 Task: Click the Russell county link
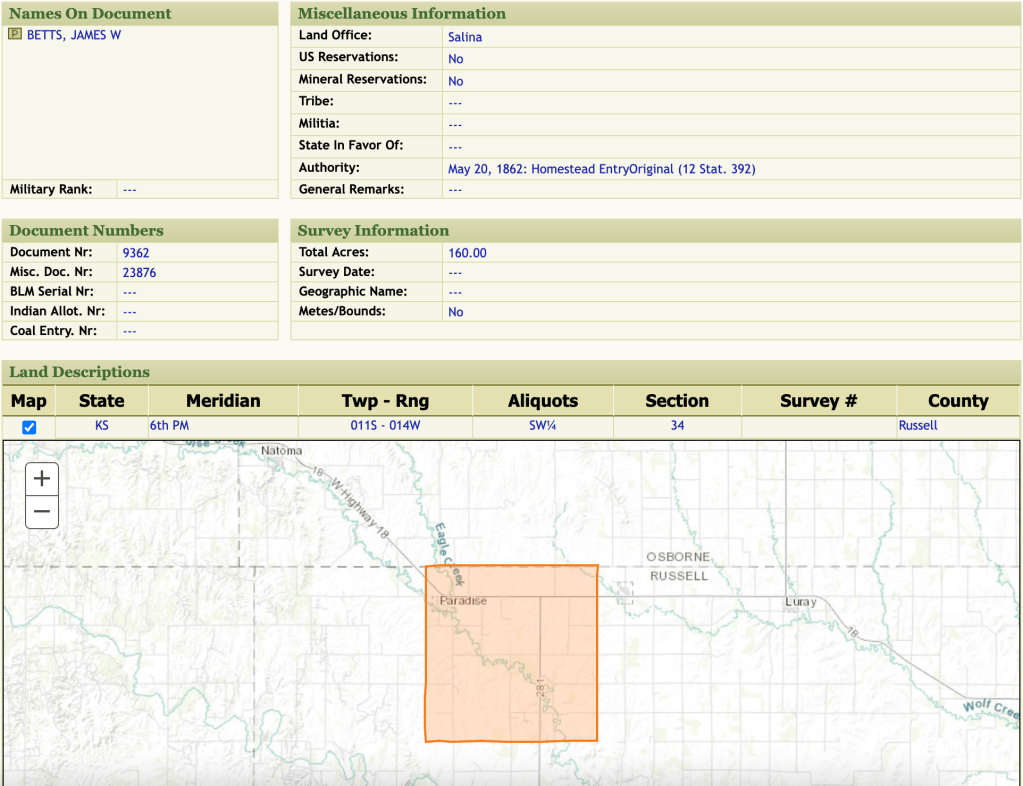pyautogui.click(x=918, y=426)
